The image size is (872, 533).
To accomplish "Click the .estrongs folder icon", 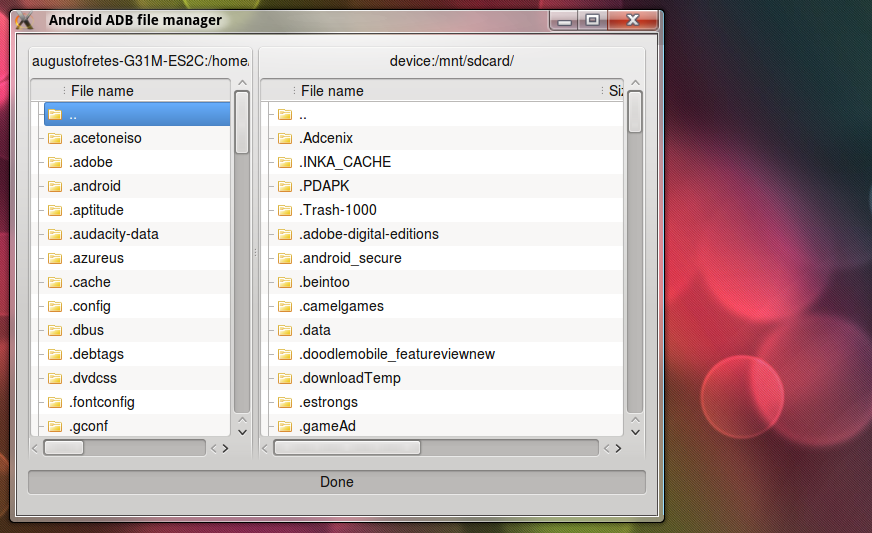I will point(285,402).
